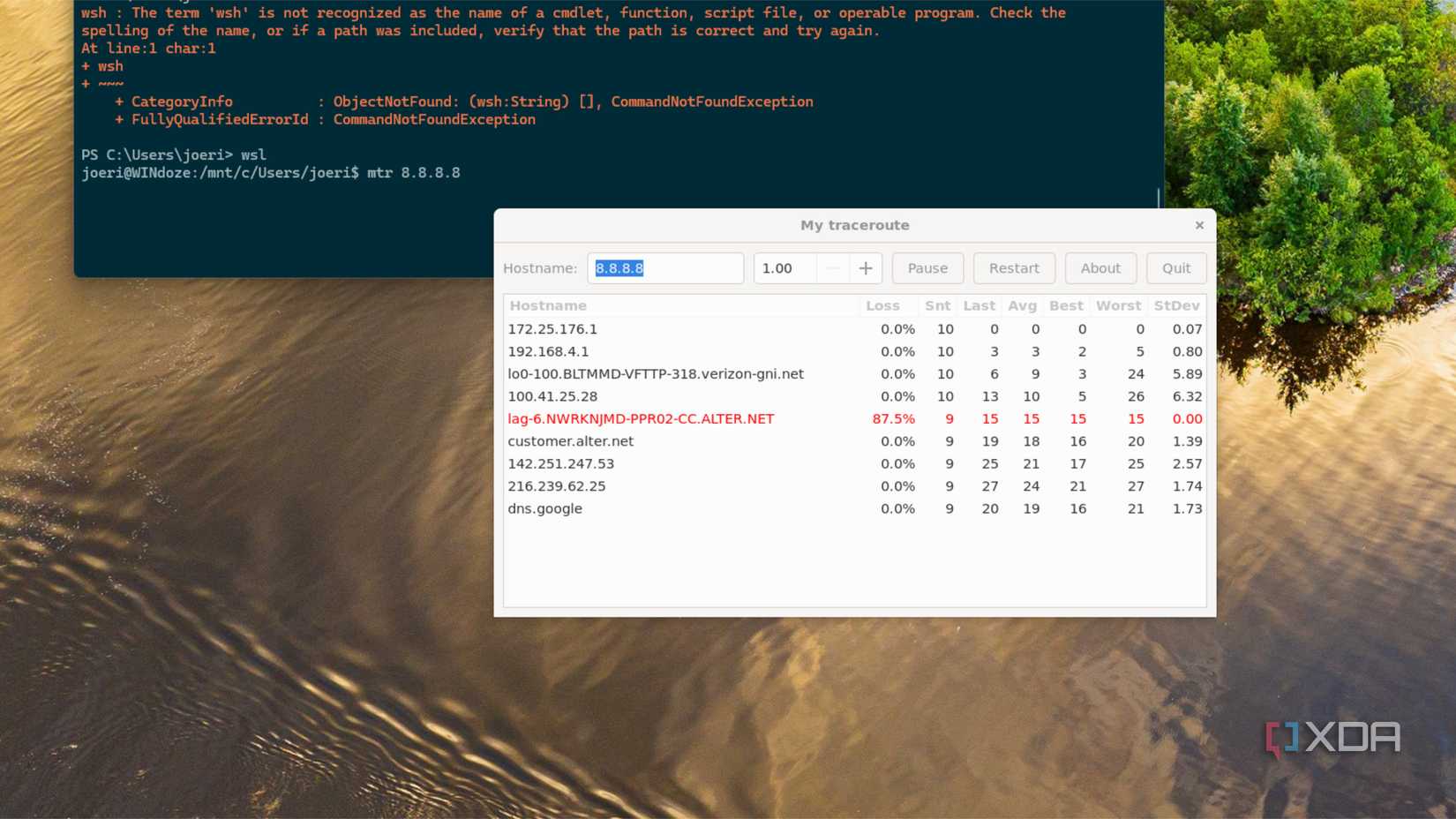Select the 142.251.247.53 hop row
The height and width of the screenshot is (819, 1456).
pos(854,464)
